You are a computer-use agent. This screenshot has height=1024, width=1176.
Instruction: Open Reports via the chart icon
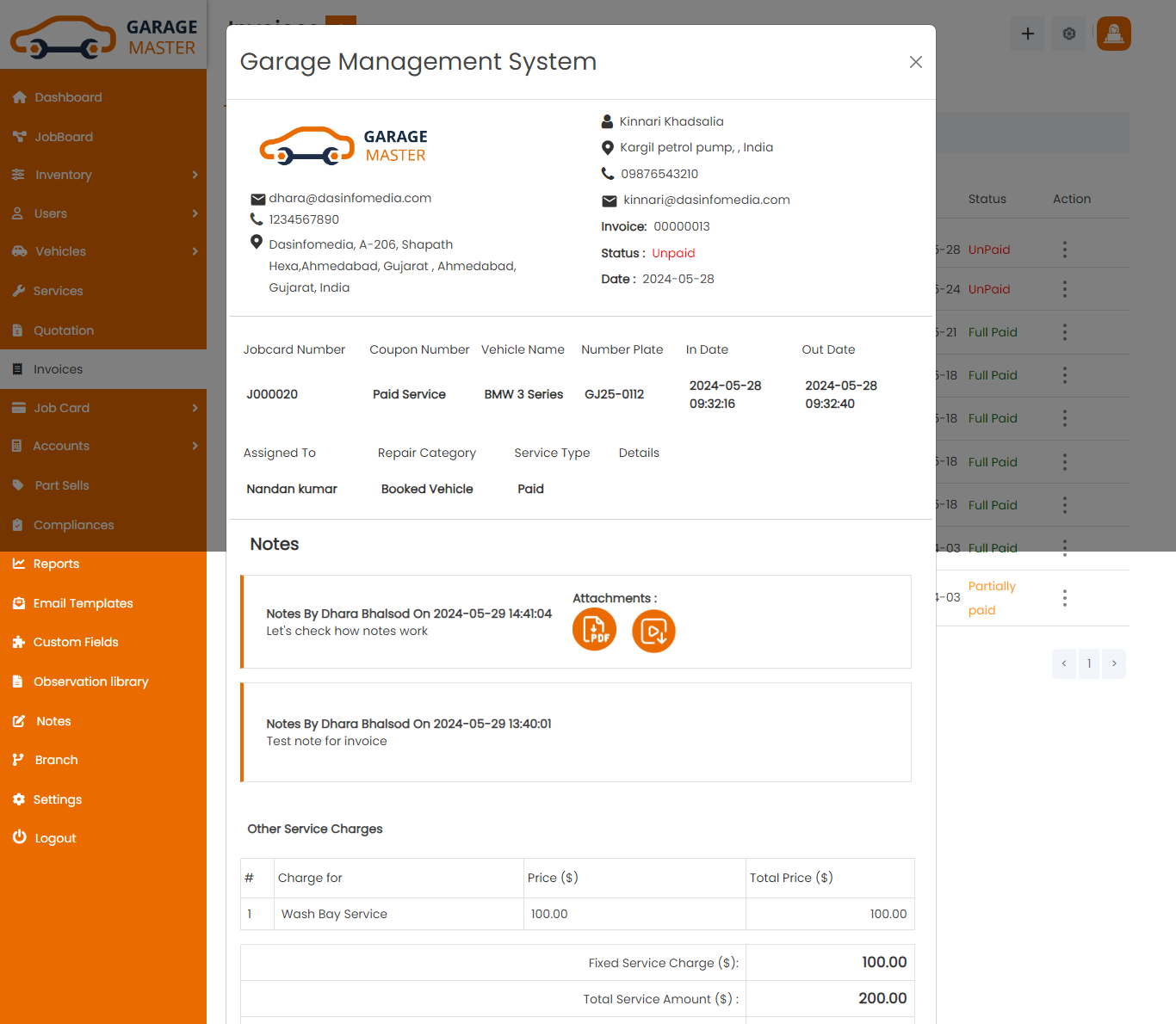coord(19,564)
